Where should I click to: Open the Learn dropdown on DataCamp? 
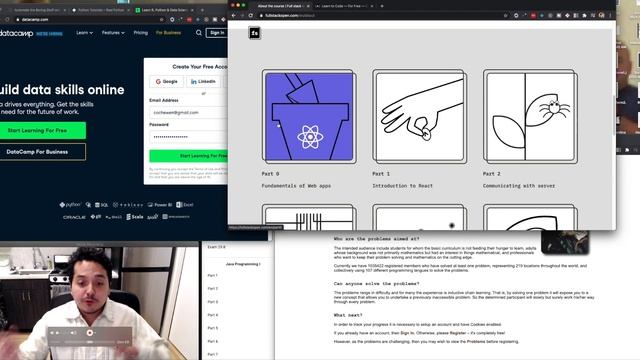pyautogui.click(x=84, y=33)
